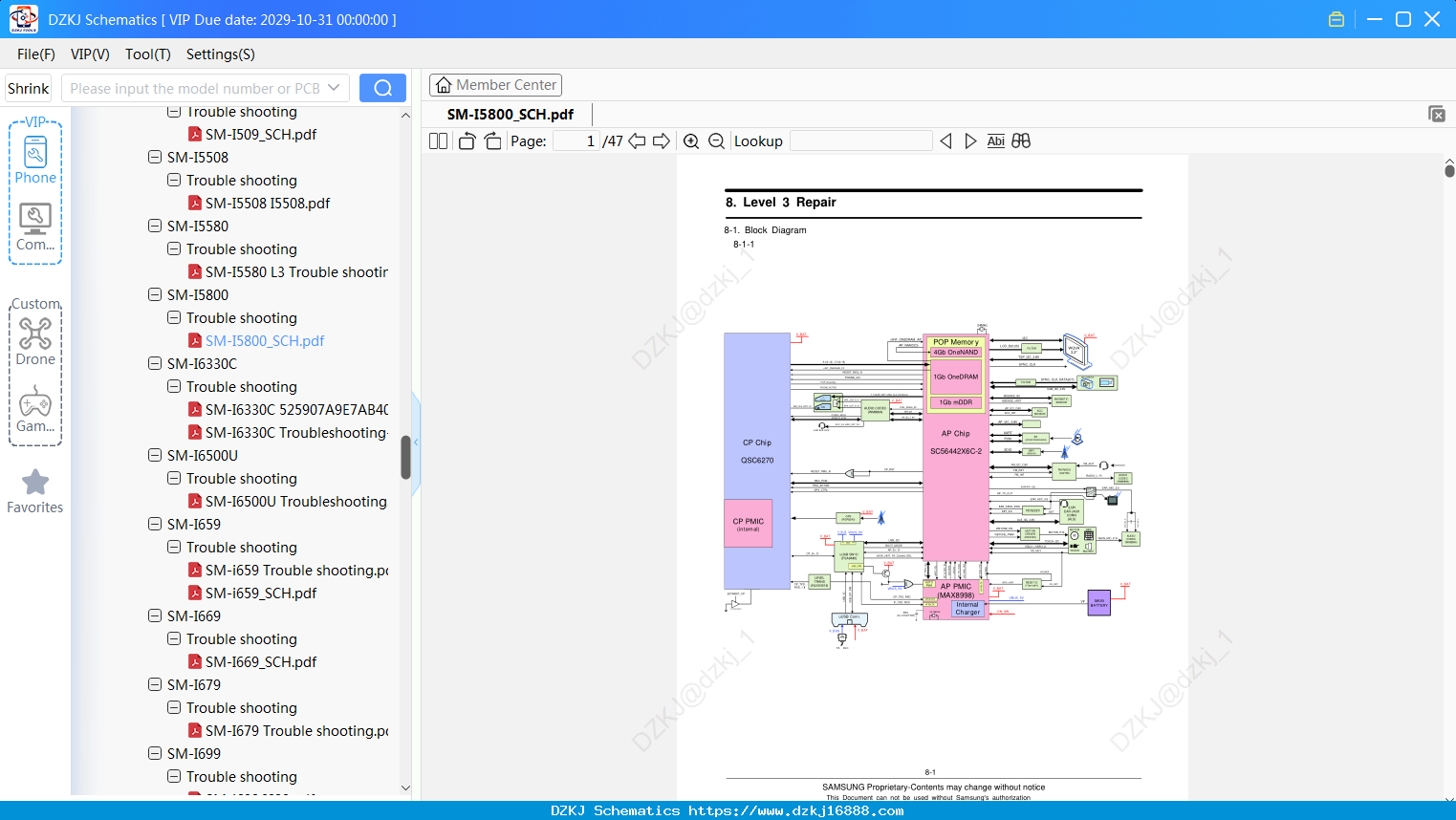Viewport: 1456px width, 820px height.
Task: Toggle the two-page view icon
Action: pyautogui.click(x=438, y=141)
